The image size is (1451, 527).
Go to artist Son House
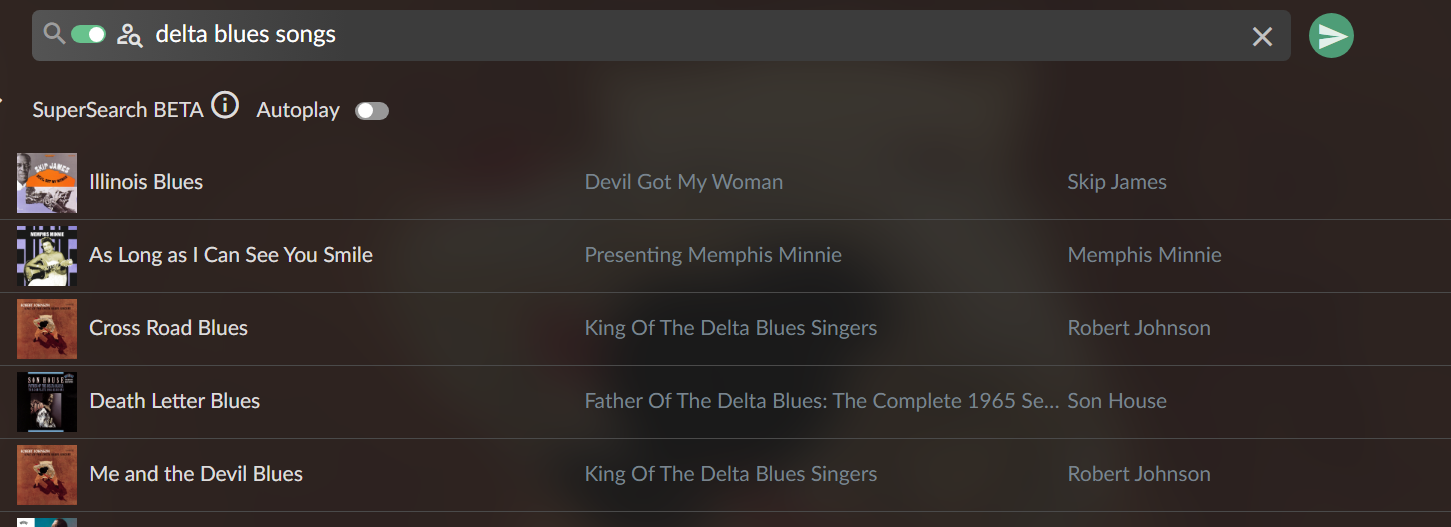coord(1117,401)
